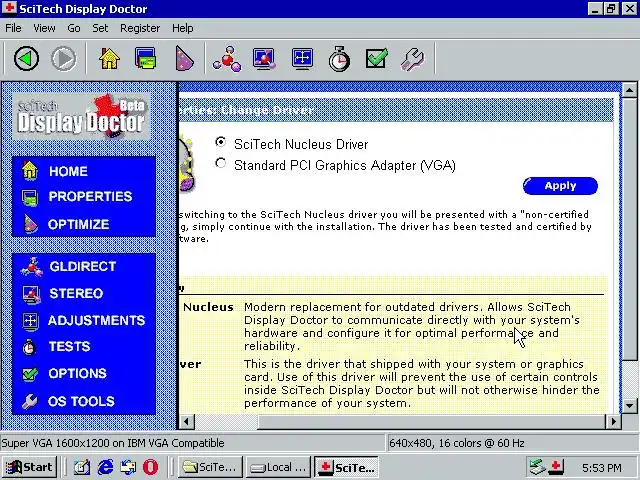Click the greyed forward arrow toolbar button

[64, 59]
